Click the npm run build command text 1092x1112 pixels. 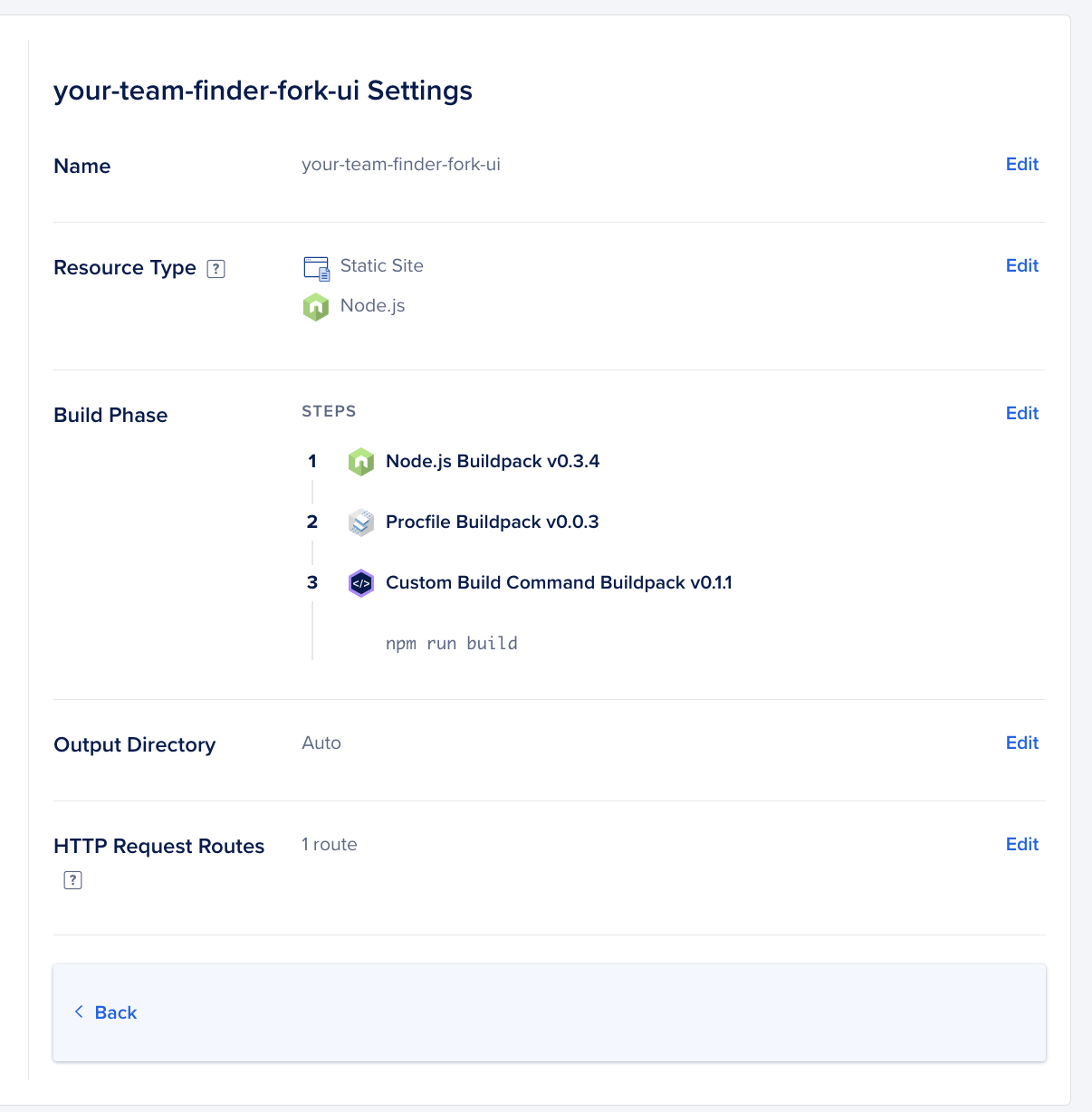pyautogui.click(x=451, y=644)
